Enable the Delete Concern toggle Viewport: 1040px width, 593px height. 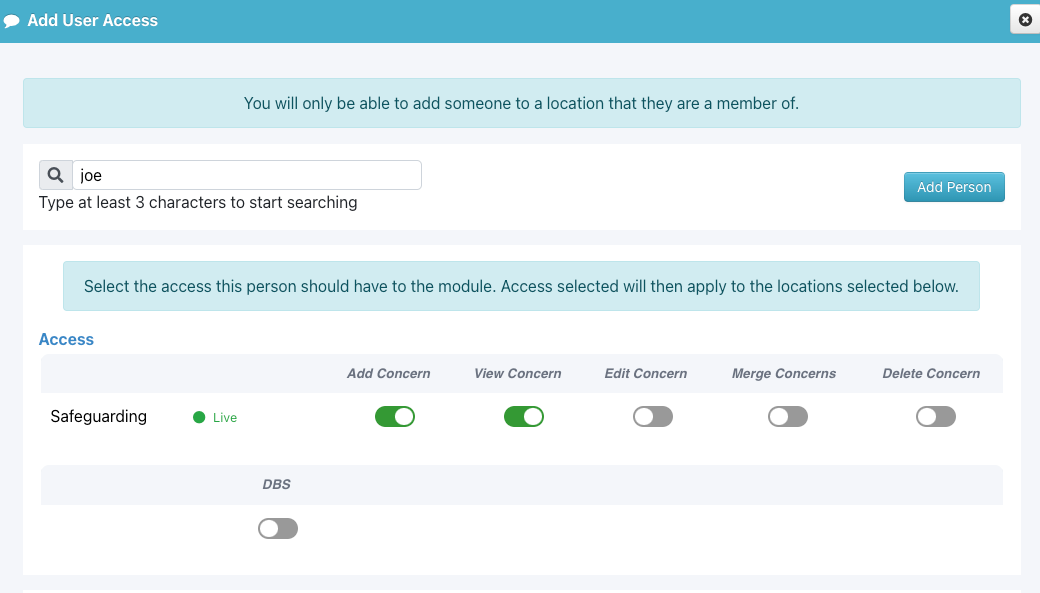coord(936,417)
